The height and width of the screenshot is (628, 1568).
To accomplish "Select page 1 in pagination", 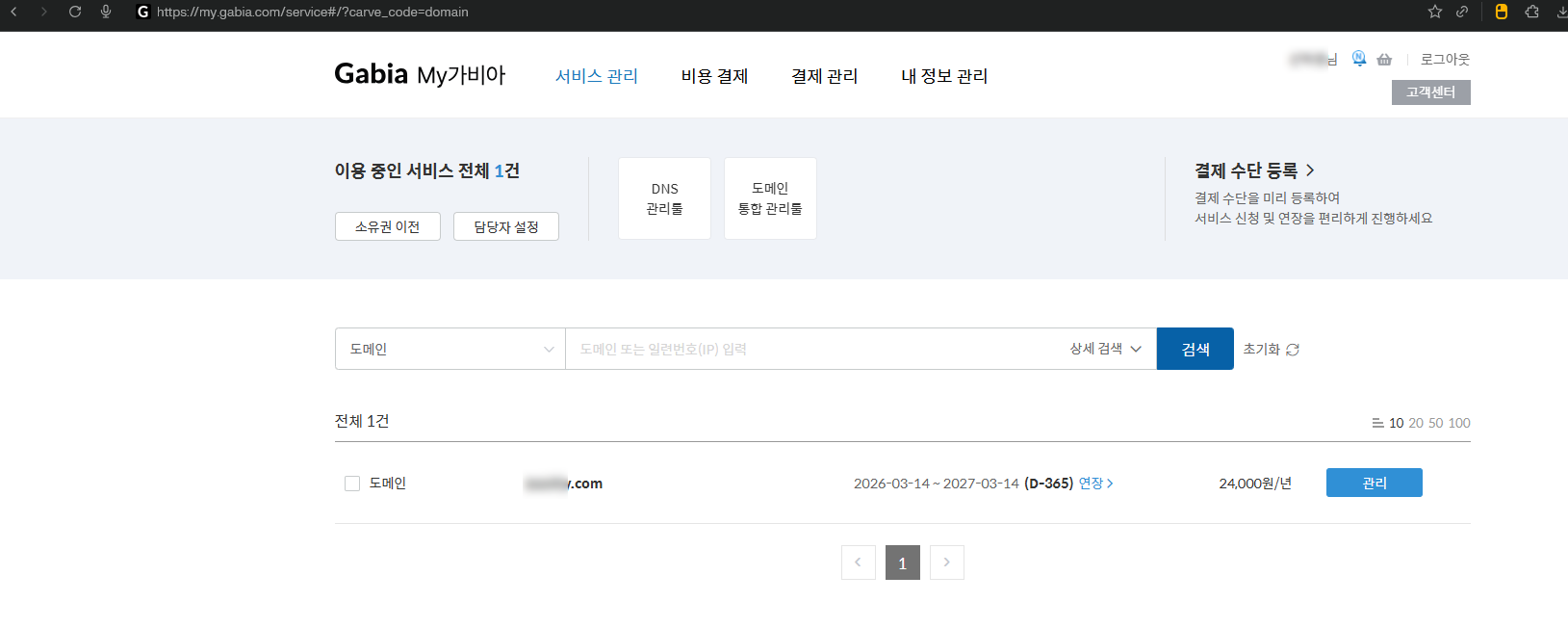I will tap(903, 563).
